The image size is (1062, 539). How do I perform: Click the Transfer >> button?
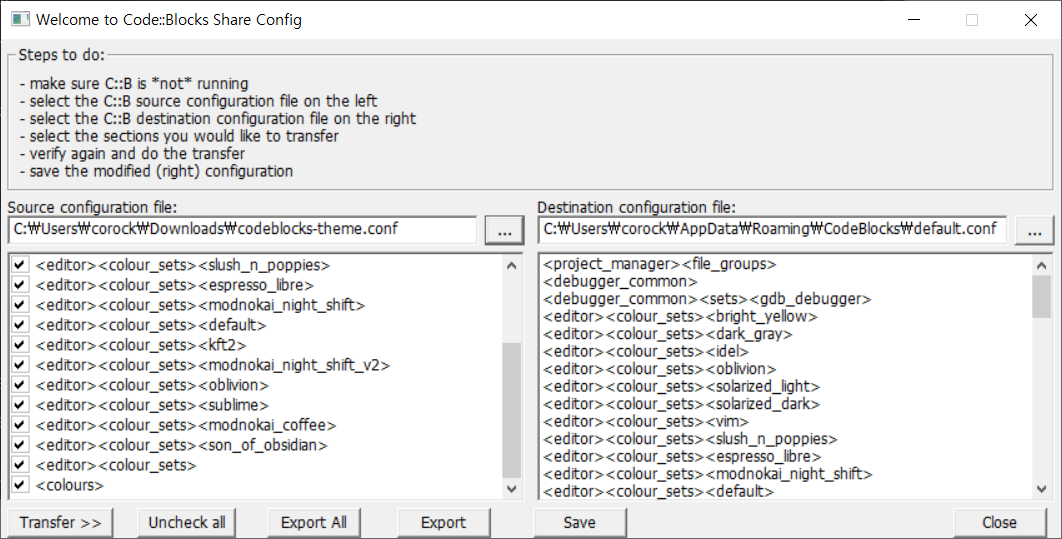click(61, 523)
